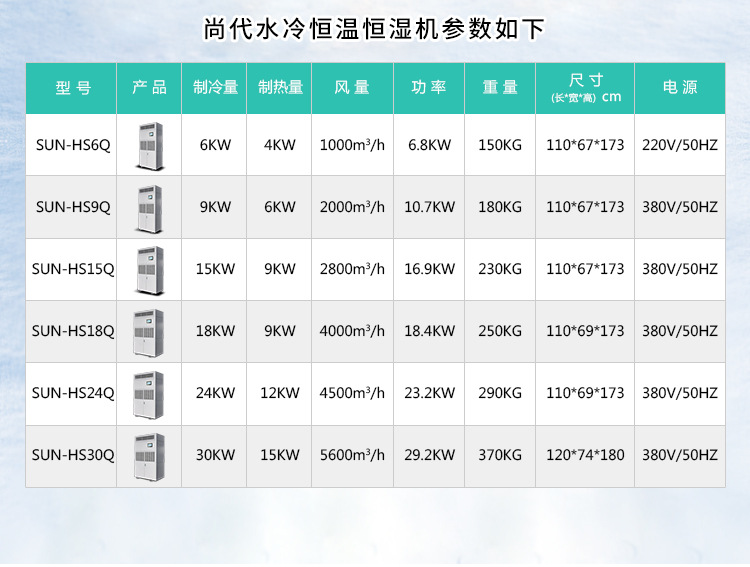Click the 29.2KW power value
Viewport: 750px width, 567px height.
coord(430,455)
